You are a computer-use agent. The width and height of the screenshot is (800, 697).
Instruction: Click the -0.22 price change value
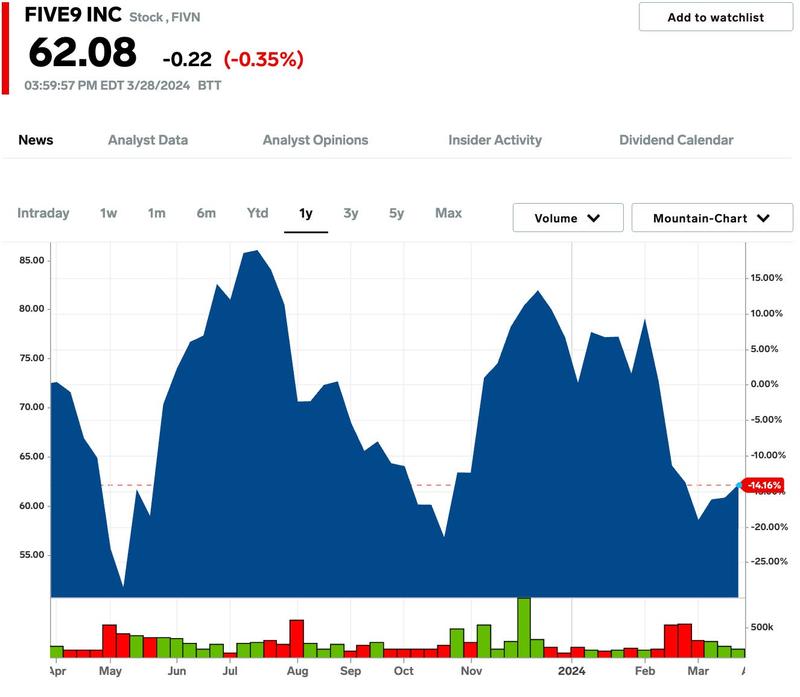[187, 59]
